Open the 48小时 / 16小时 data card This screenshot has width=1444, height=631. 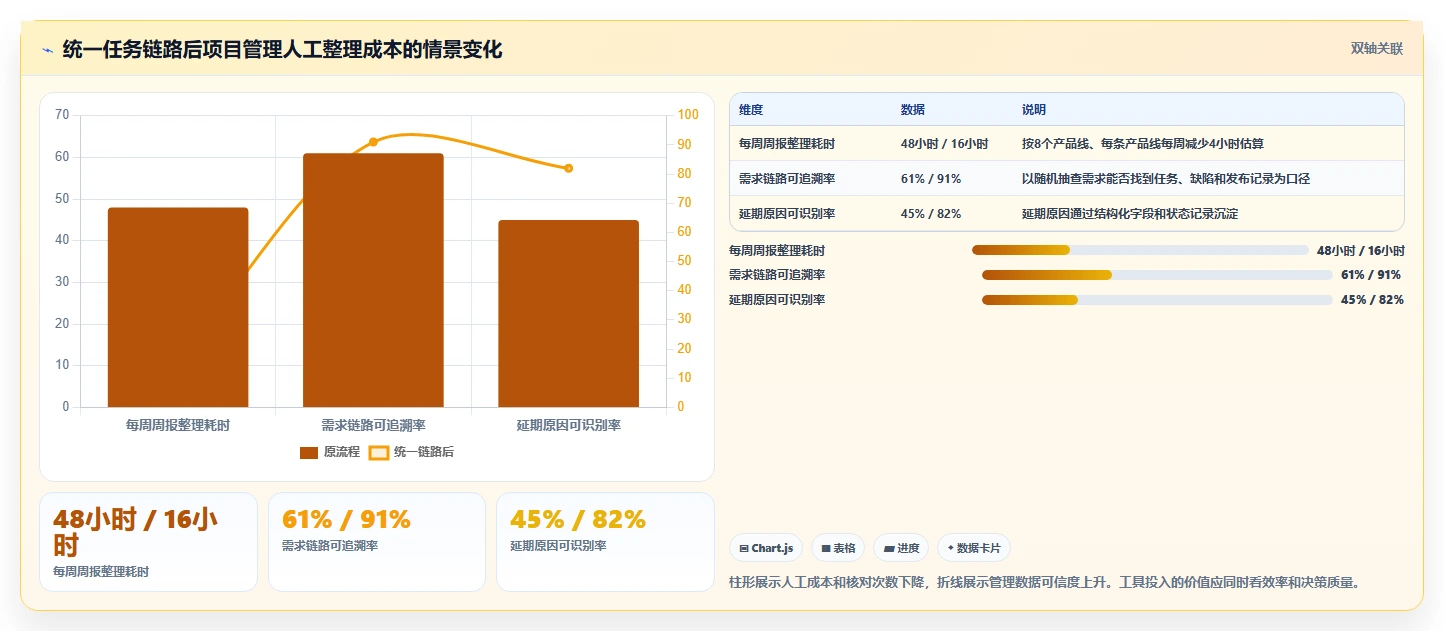[148, 542]
